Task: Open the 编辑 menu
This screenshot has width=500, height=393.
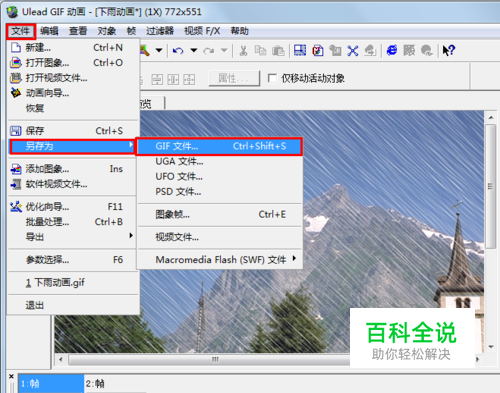Action: click(49, 31)
